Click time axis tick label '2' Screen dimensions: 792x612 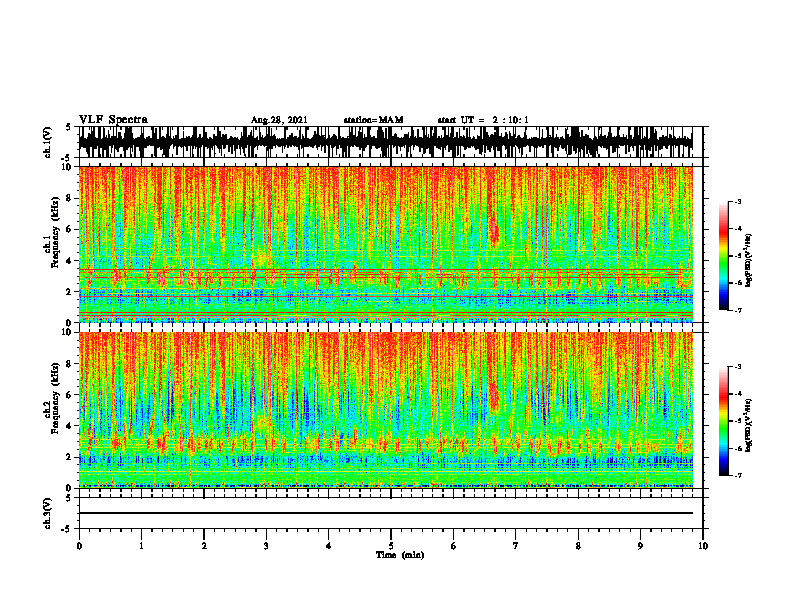(x=204, y=546)
